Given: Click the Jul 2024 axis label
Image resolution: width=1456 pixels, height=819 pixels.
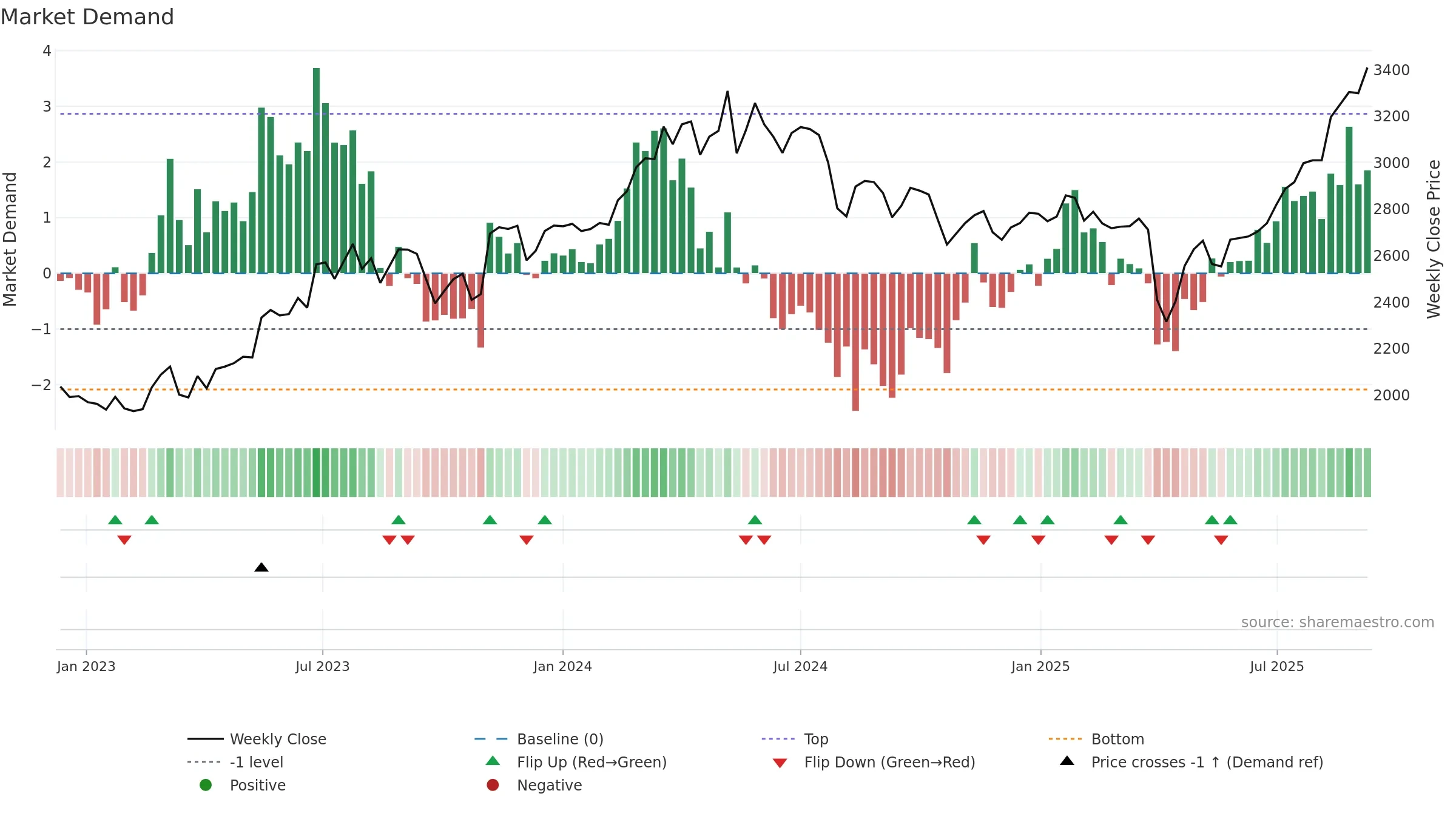Looking at the screenshot, I should tap(800, 666).
